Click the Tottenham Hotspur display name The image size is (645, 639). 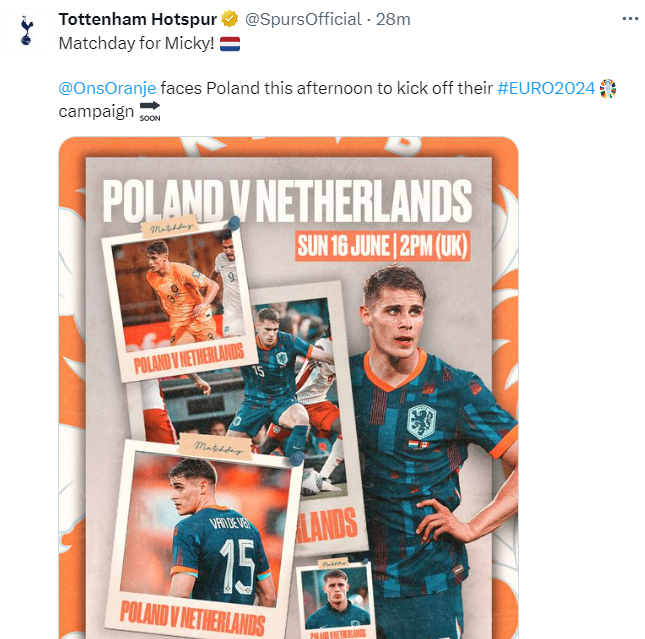138,19
